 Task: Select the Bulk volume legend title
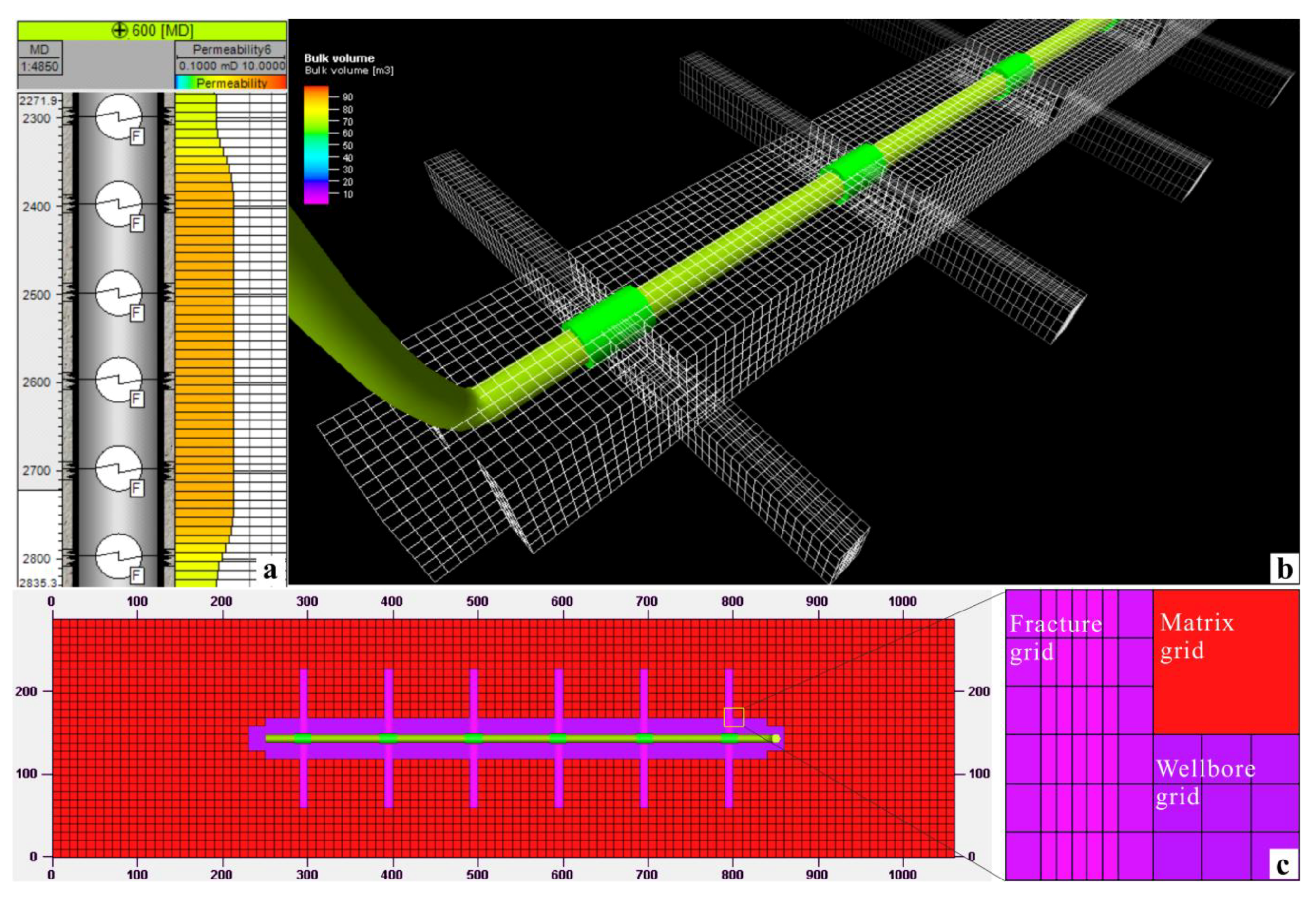coord(339,58)
